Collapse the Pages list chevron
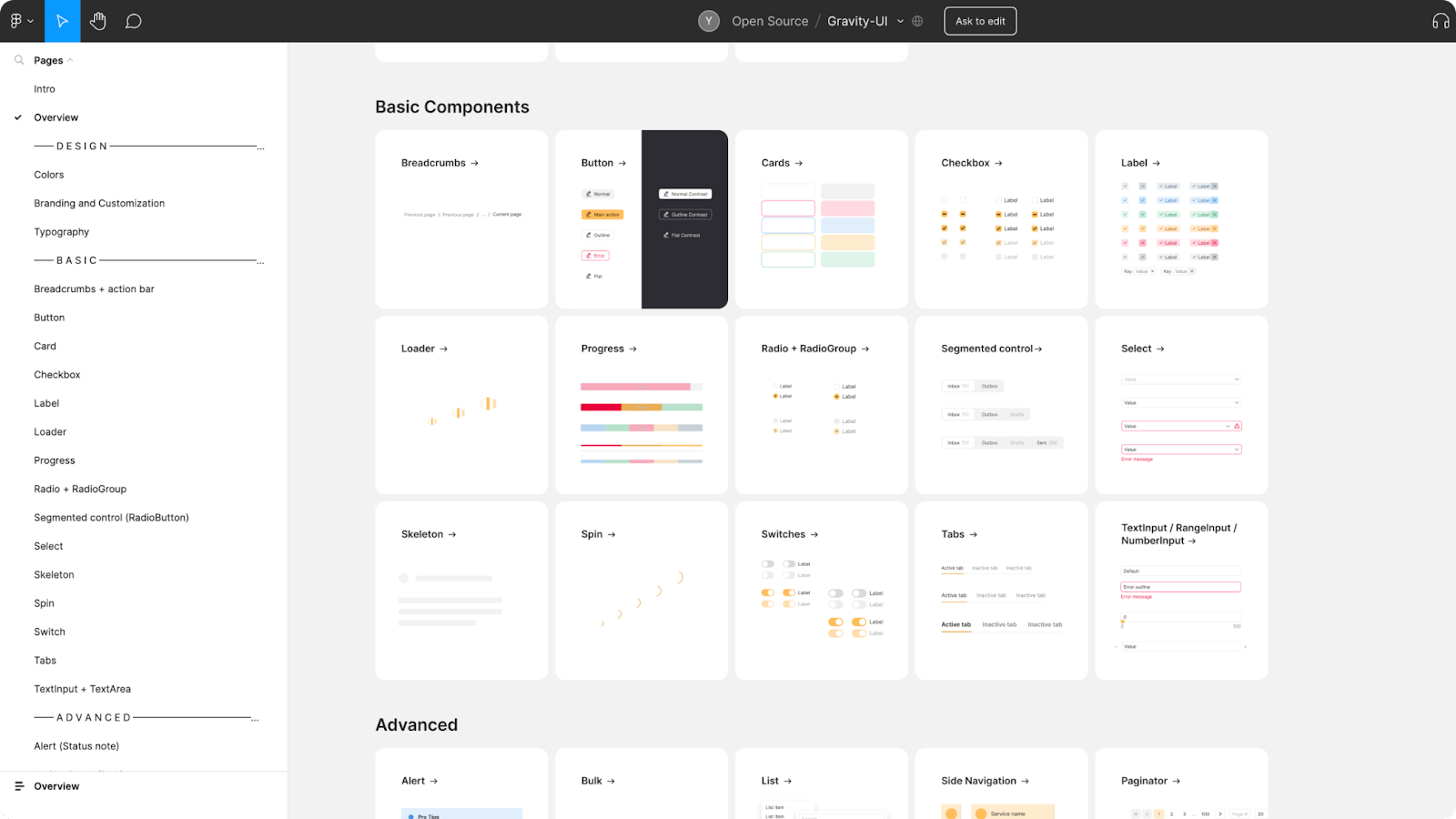 [70, 60]
